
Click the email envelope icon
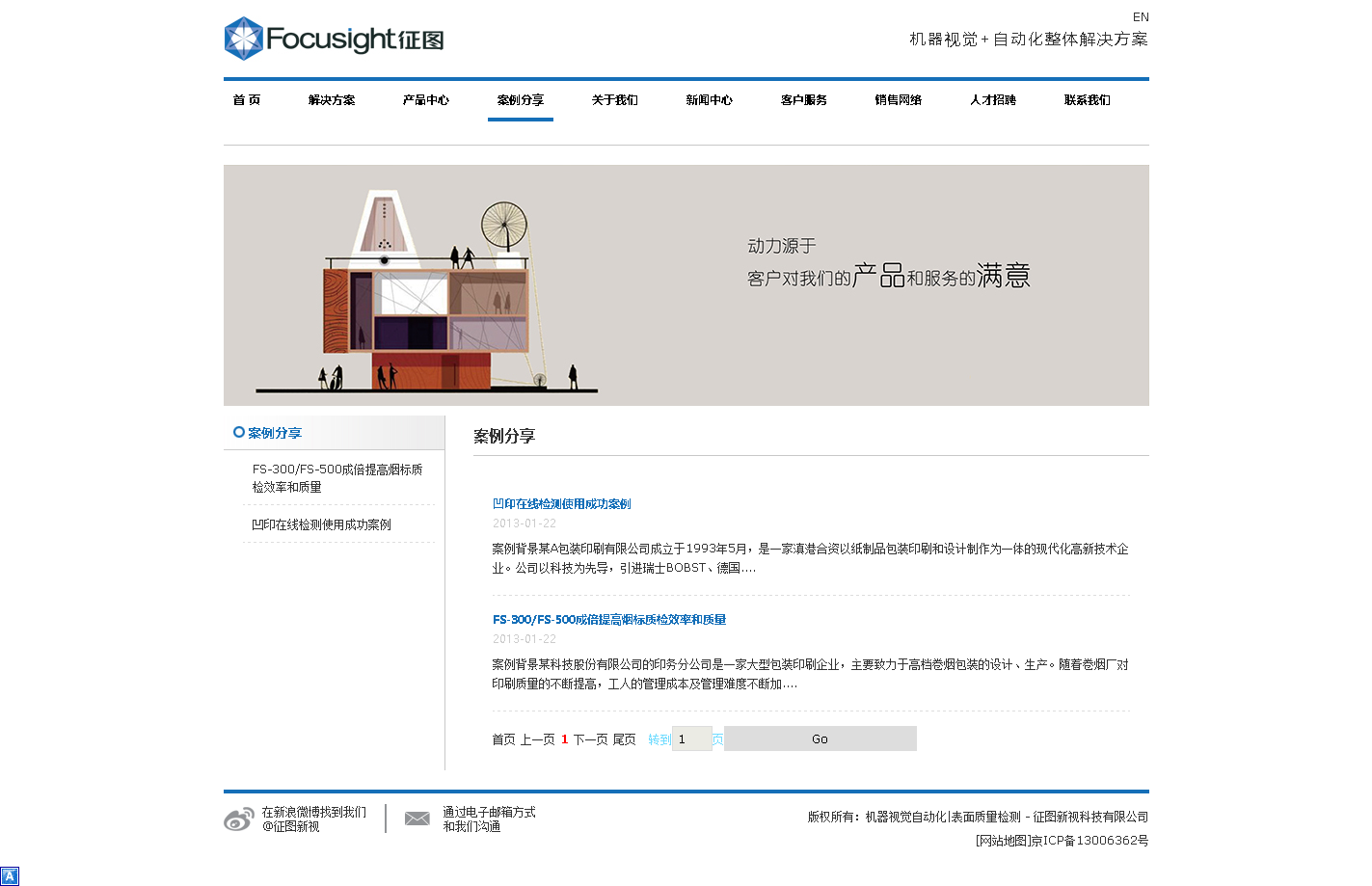pos(417,819)
